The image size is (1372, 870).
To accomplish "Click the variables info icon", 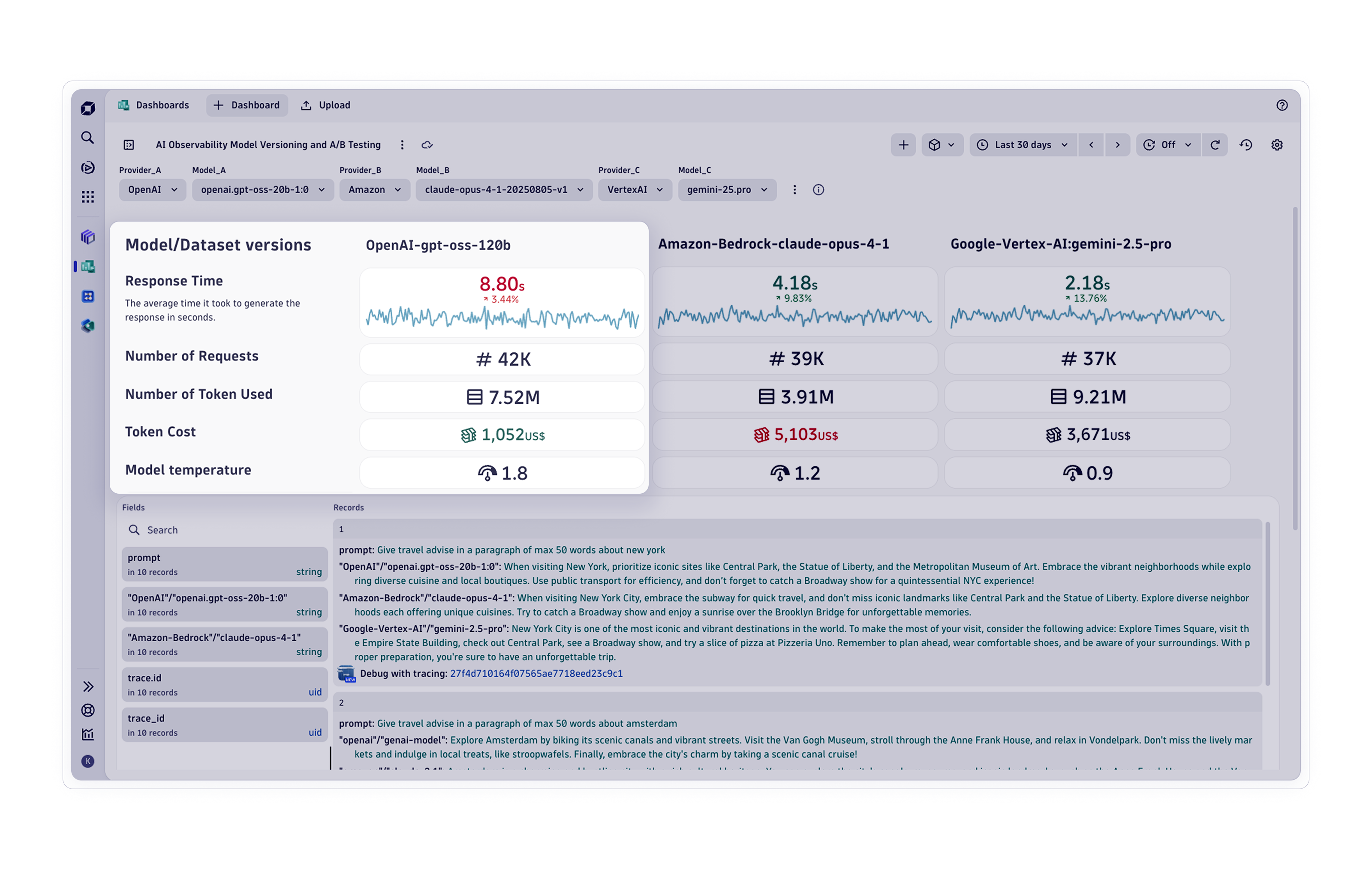I will coord(818,189).
